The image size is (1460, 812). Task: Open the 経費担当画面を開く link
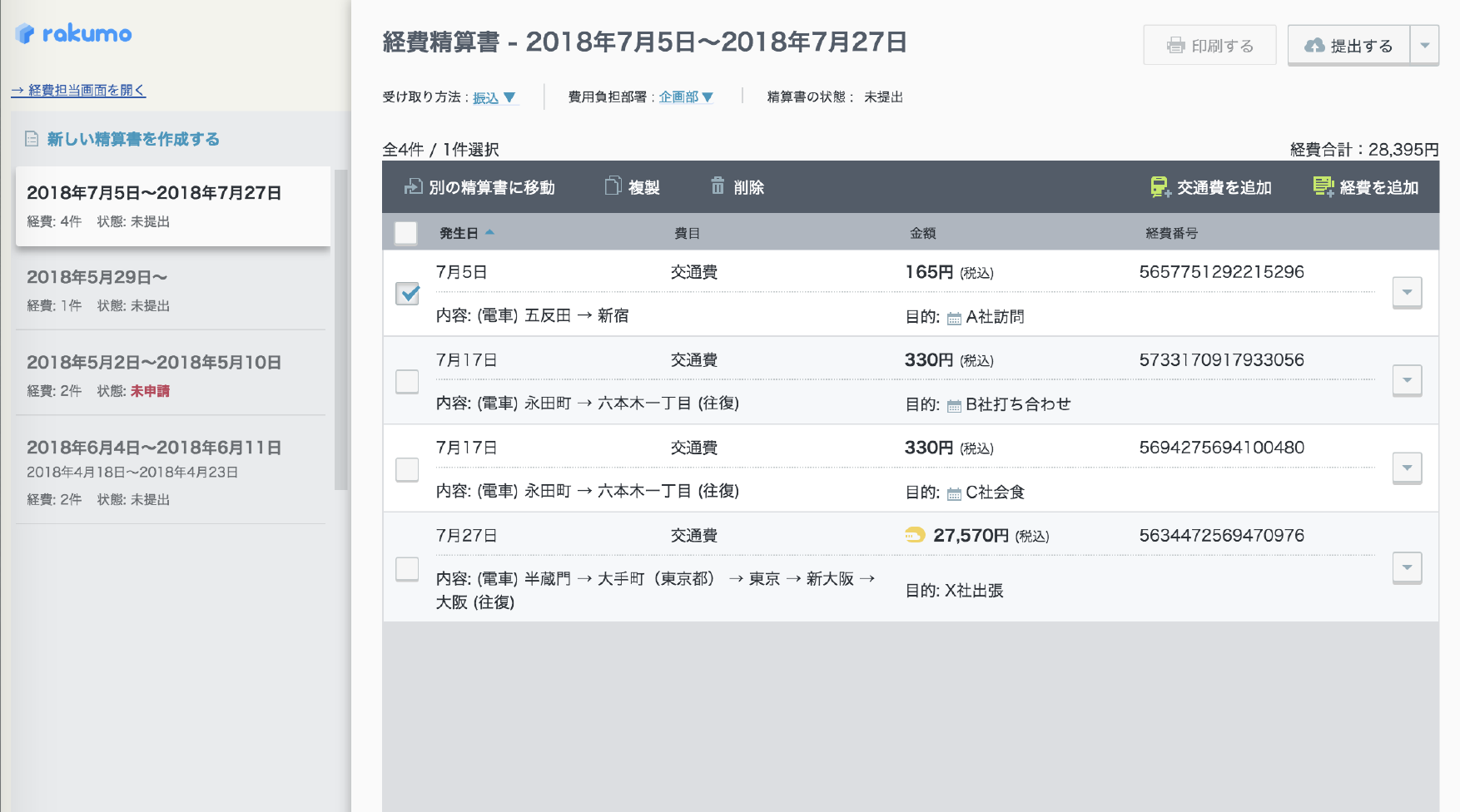coord(78,90)
